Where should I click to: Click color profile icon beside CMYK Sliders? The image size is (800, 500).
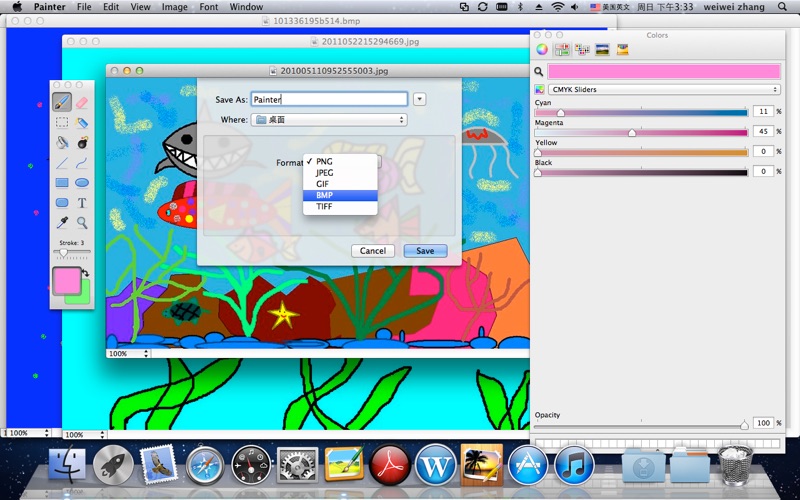pyautogui.click(x=539, y=90)
